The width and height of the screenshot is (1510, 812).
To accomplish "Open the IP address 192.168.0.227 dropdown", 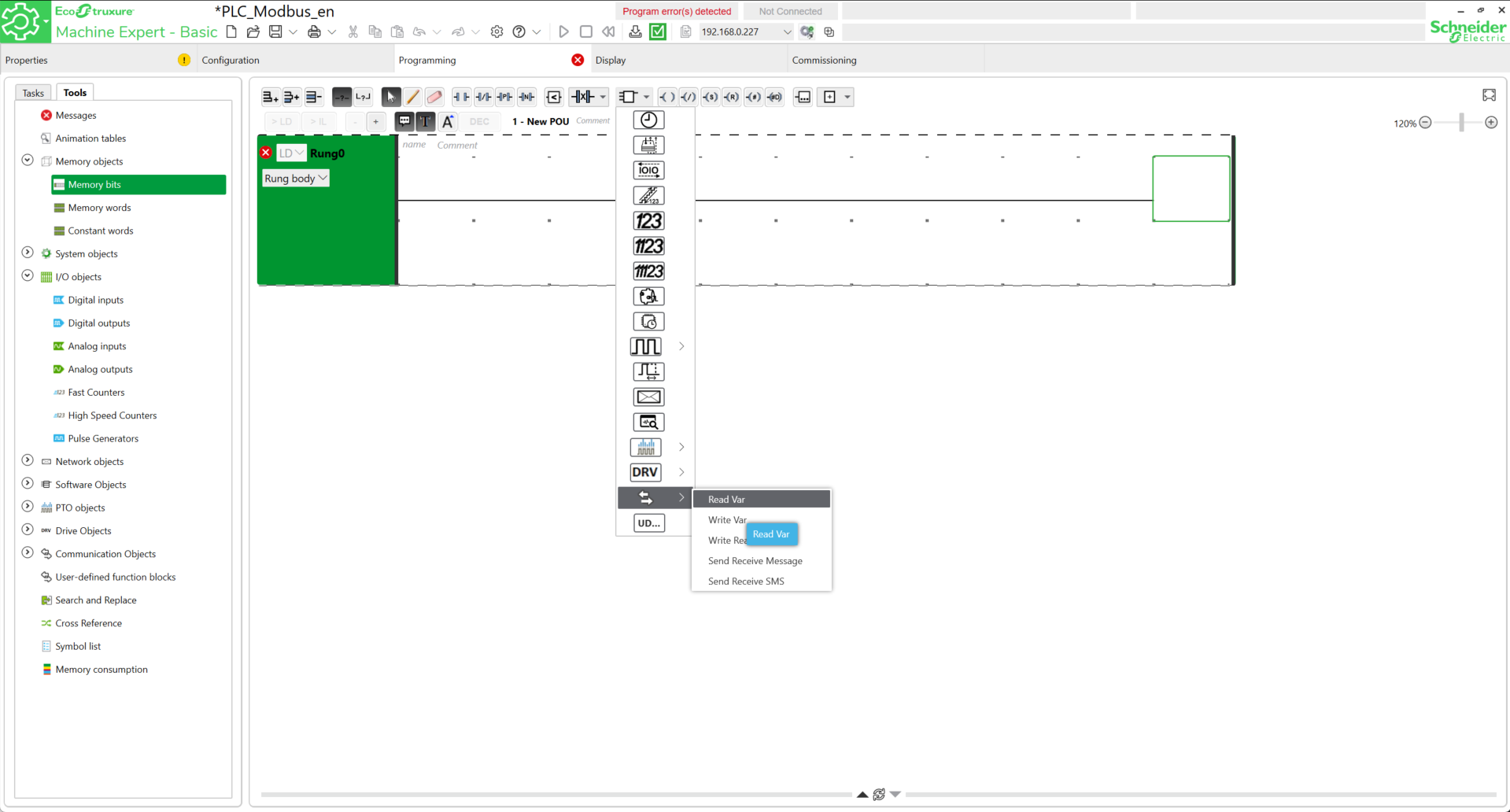I will 786,32.
